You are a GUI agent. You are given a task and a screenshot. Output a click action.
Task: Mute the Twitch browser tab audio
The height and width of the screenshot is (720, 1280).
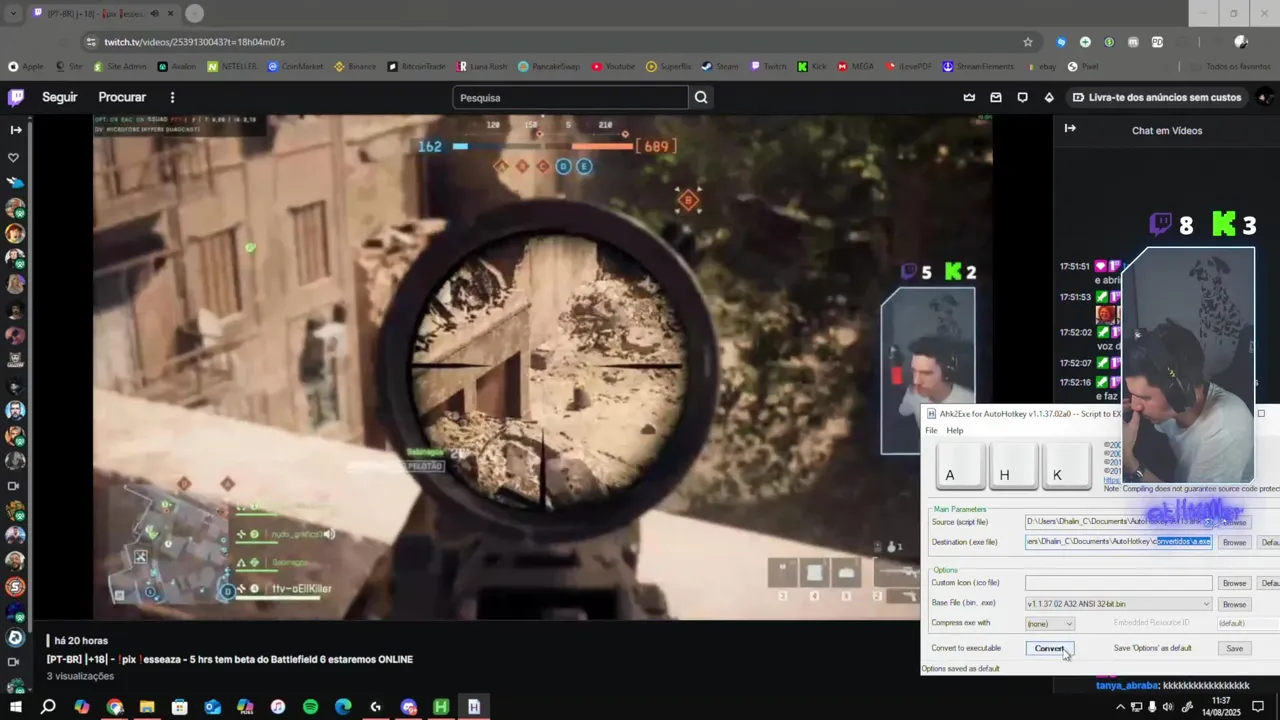[x=154, y=14]
